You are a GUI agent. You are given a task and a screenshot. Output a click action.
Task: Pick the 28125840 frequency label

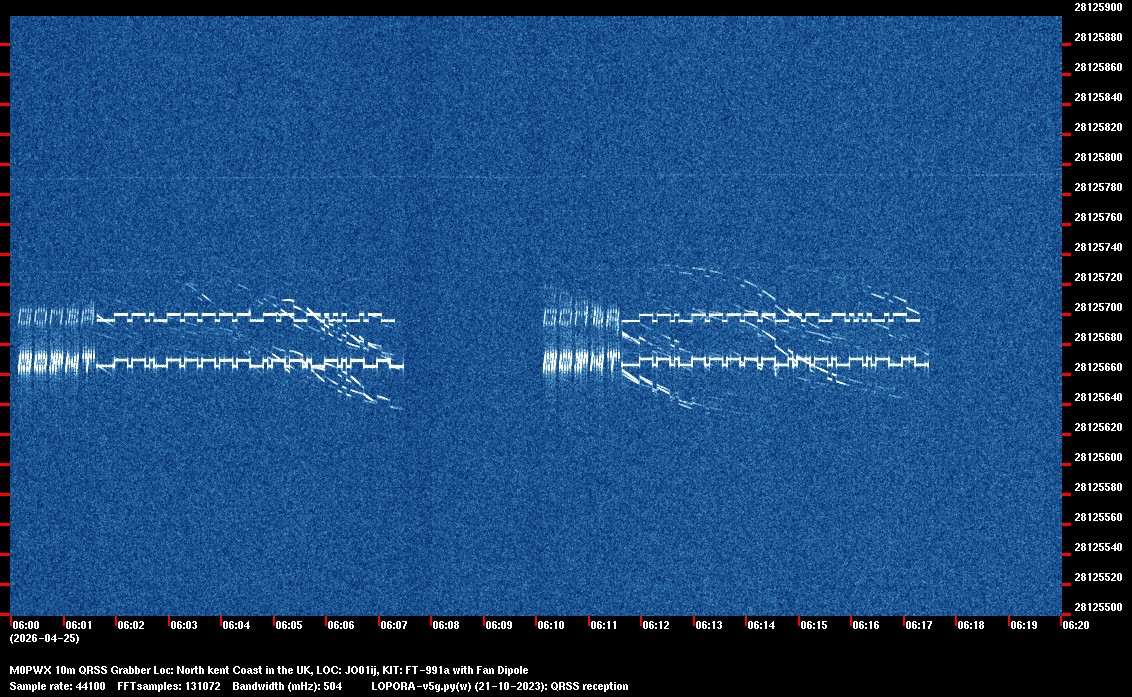pyautogui.click(x=1098, y=97)
